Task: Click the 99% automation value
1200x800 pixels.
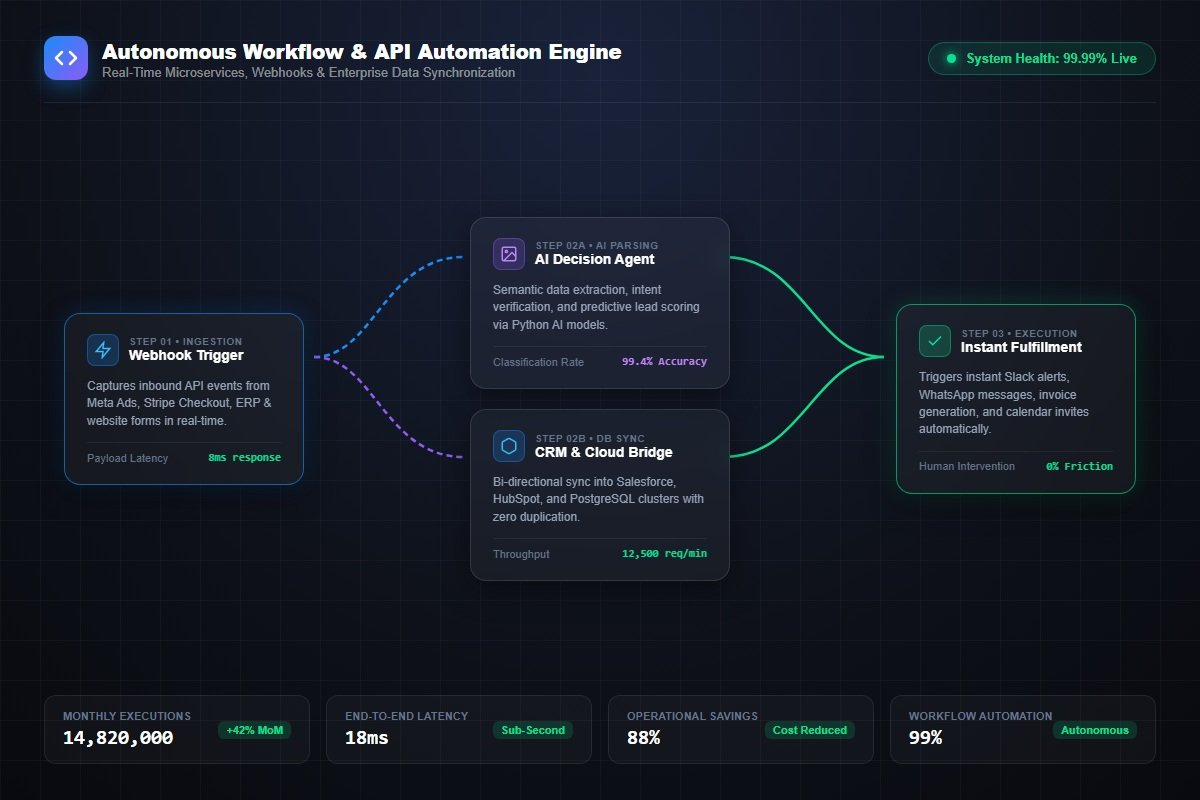Action: pos(925,738)
